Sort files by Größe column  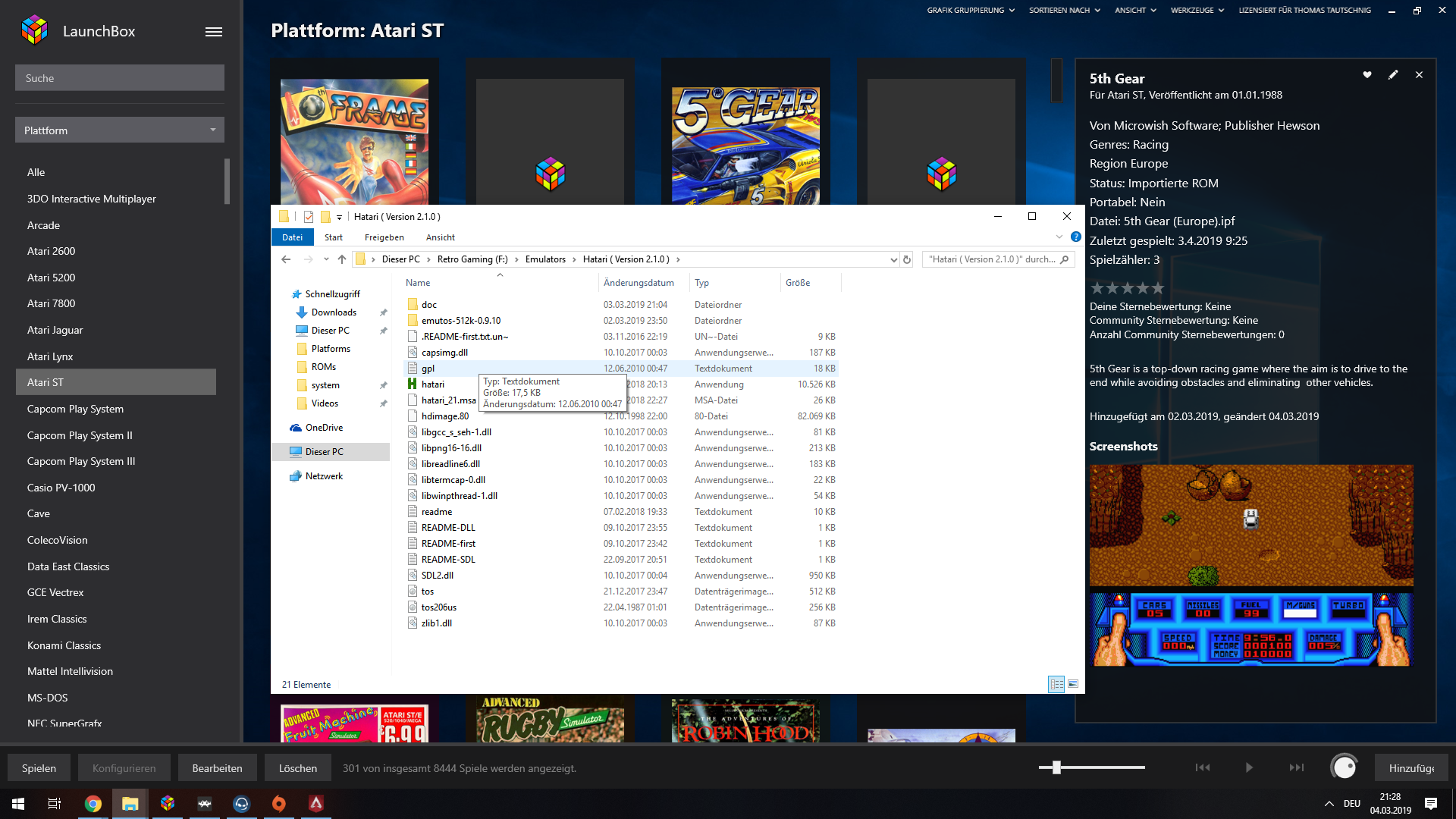point(798,283)
